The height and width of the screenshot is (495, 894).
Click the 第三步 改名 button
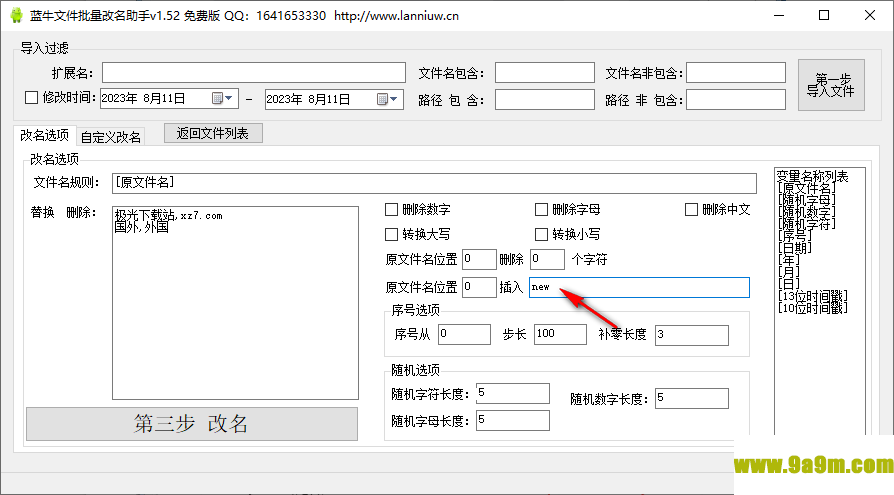192,424
